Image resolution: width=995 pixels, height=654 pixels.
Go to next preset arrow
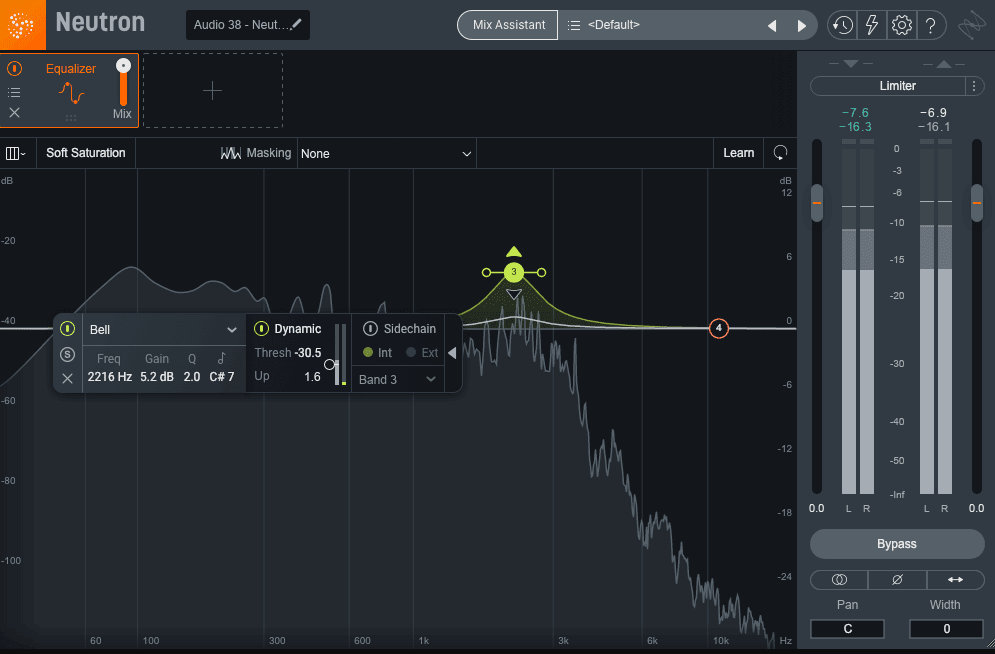point(801,25)
